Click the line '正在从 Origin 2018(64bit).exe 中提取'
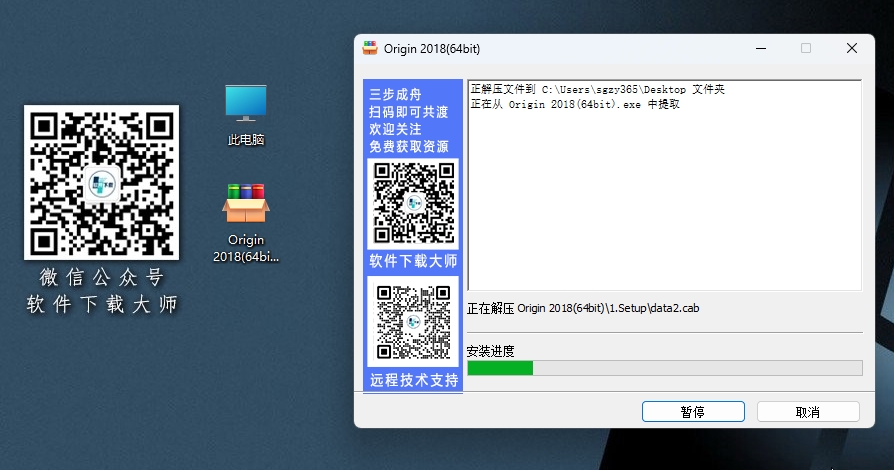The image size is (894, 470). click(x=575, y=104)
